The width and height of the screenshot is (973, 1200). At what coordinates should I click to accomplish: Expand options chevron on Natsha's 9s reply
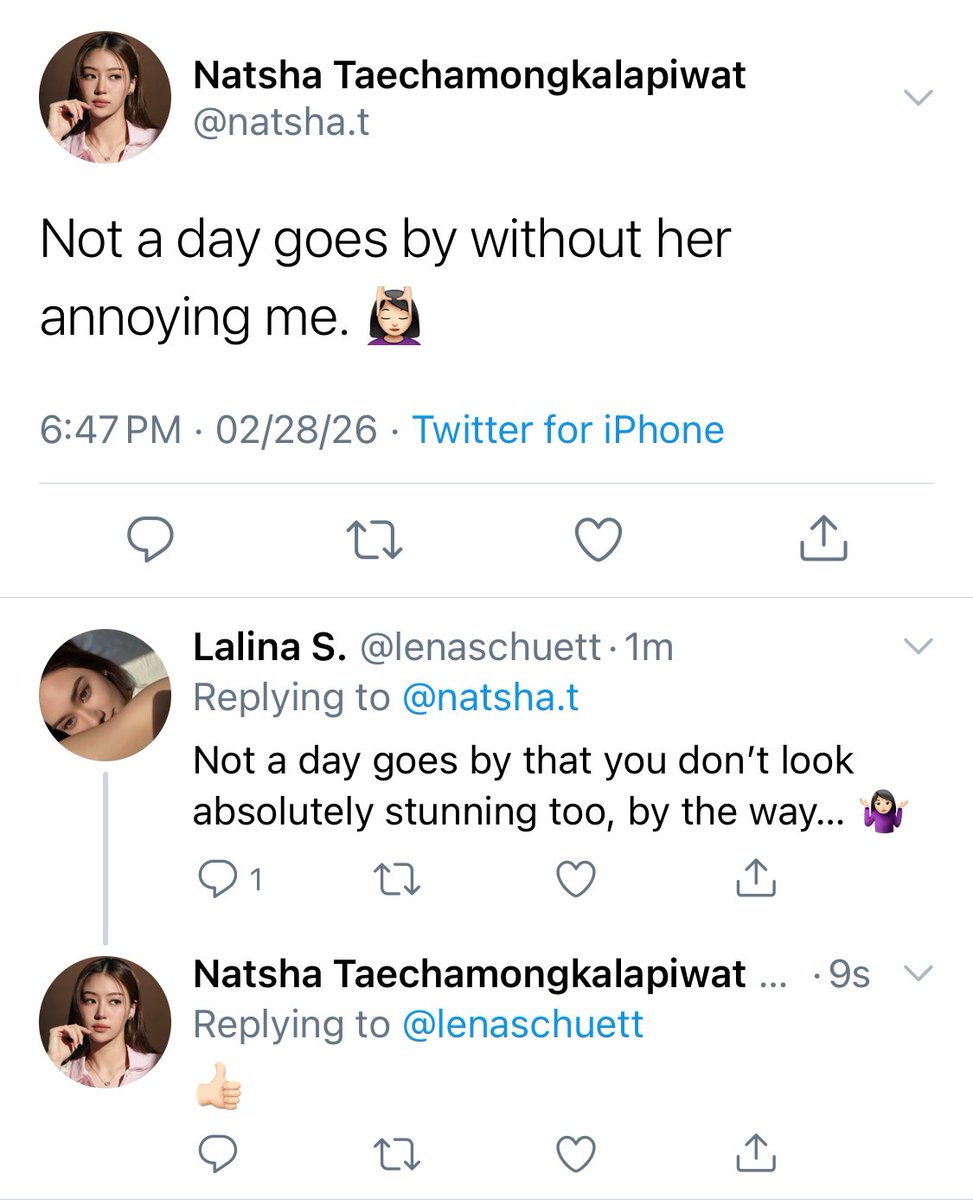click(x=917, y=973)
